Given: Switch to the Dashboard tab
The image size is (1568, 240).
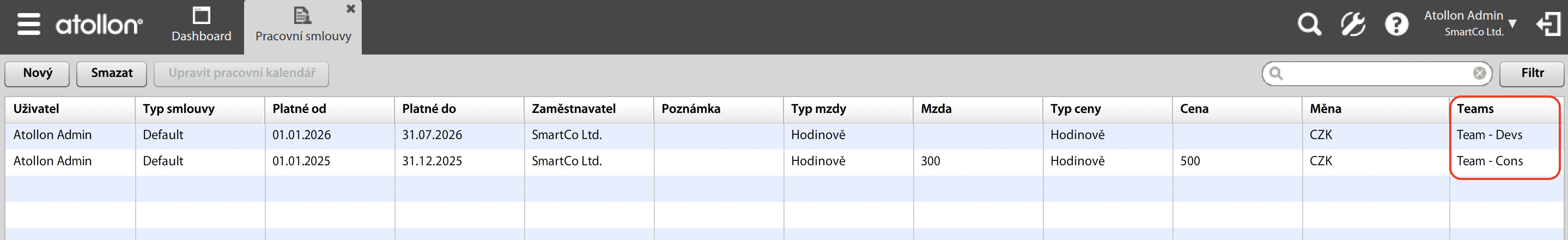Looking at the screenshot, I should tap(201, 25).
